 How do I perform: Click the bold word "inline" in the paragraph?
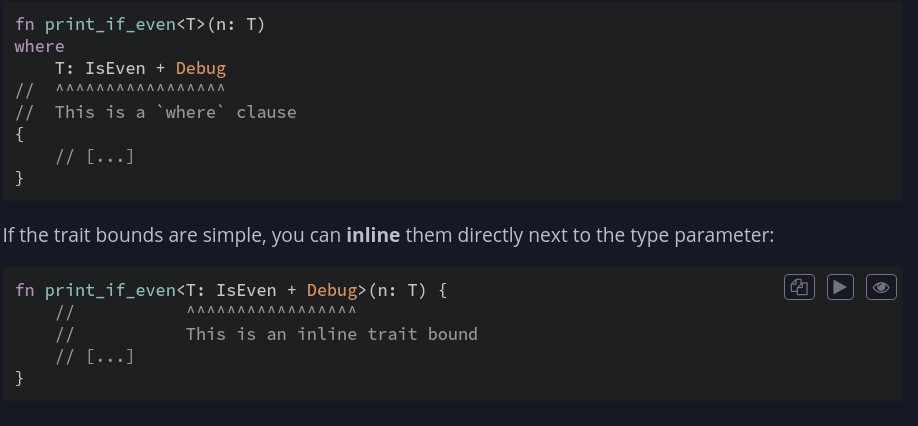tap(373, 236)
